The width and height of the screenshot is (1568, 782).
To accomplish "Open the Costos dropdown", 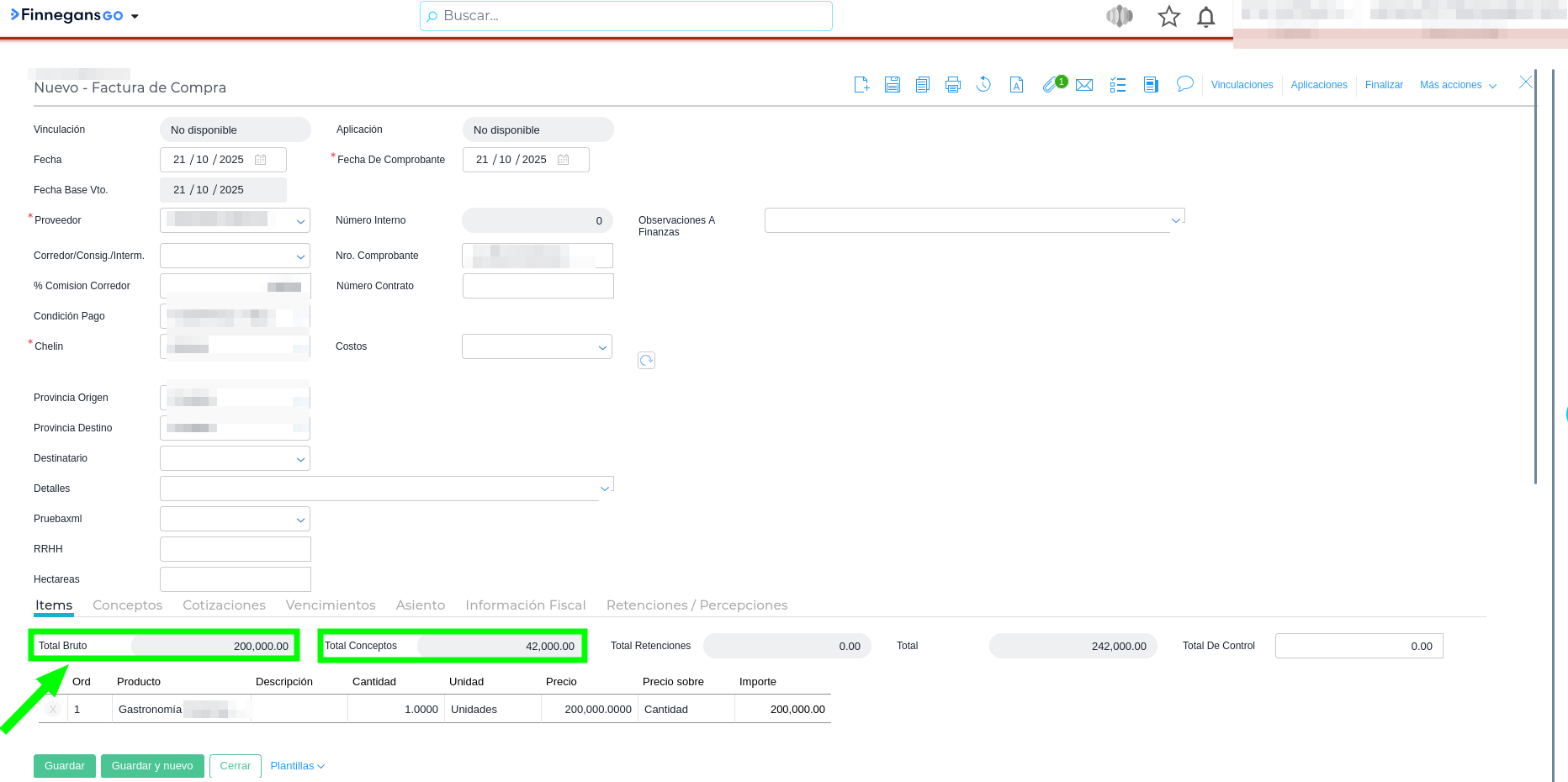I will [x=602, y=347].
